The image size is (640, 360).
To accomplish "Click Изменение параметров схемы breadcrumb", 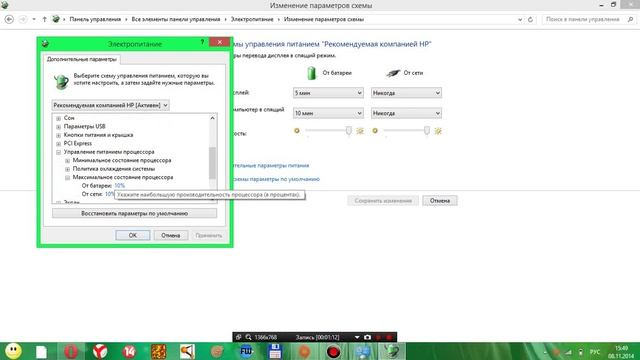I will tap(324, 19).
